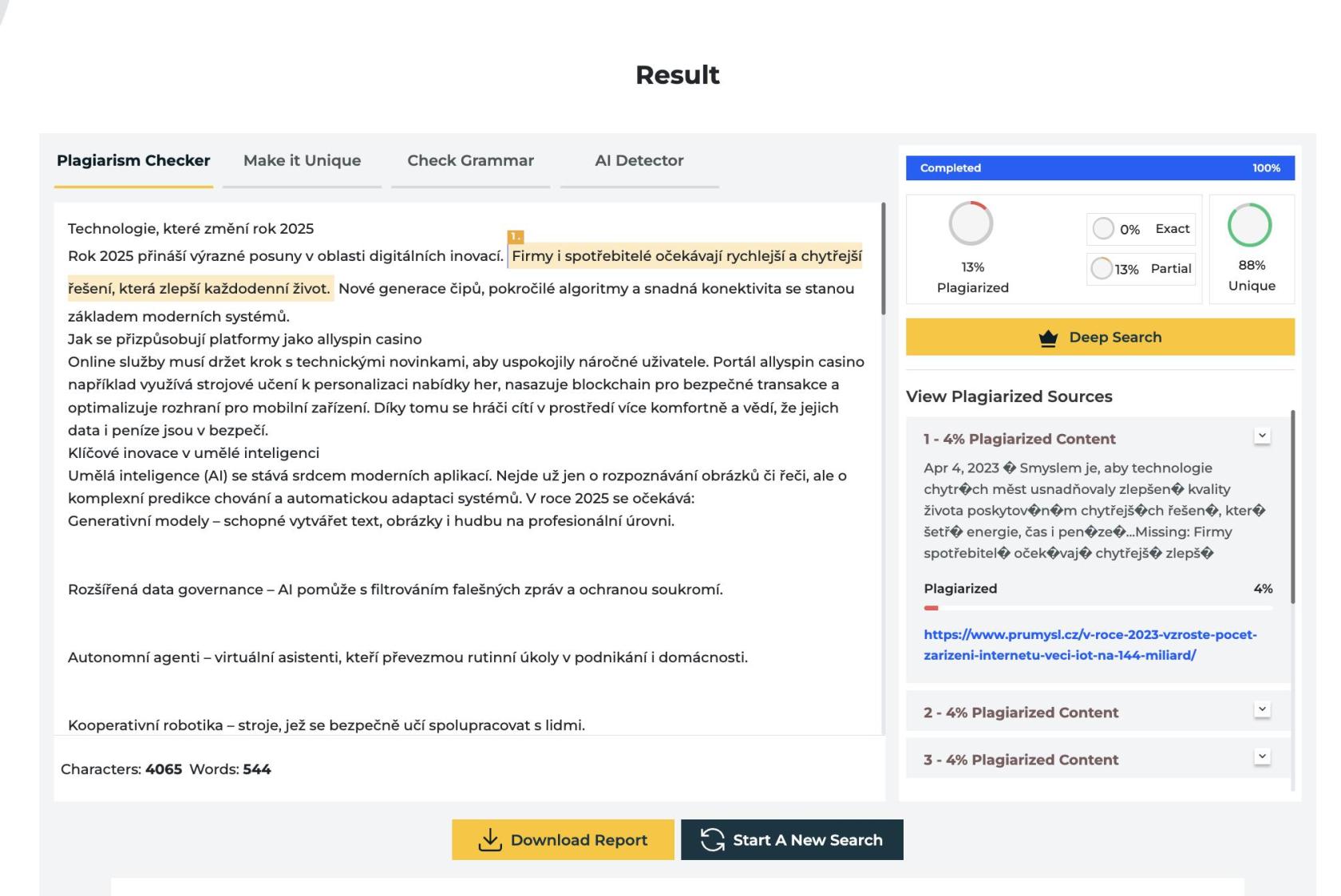Click the Deep Search button
Screen dimensions: 1341x896
point(1100,337)
